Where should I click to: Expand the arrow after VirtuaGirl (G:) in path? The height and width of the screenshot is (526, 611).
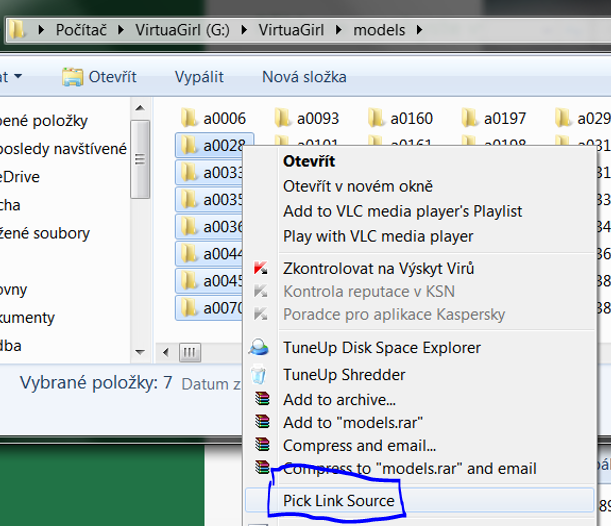pyautogui.click(x=244, y=30)
